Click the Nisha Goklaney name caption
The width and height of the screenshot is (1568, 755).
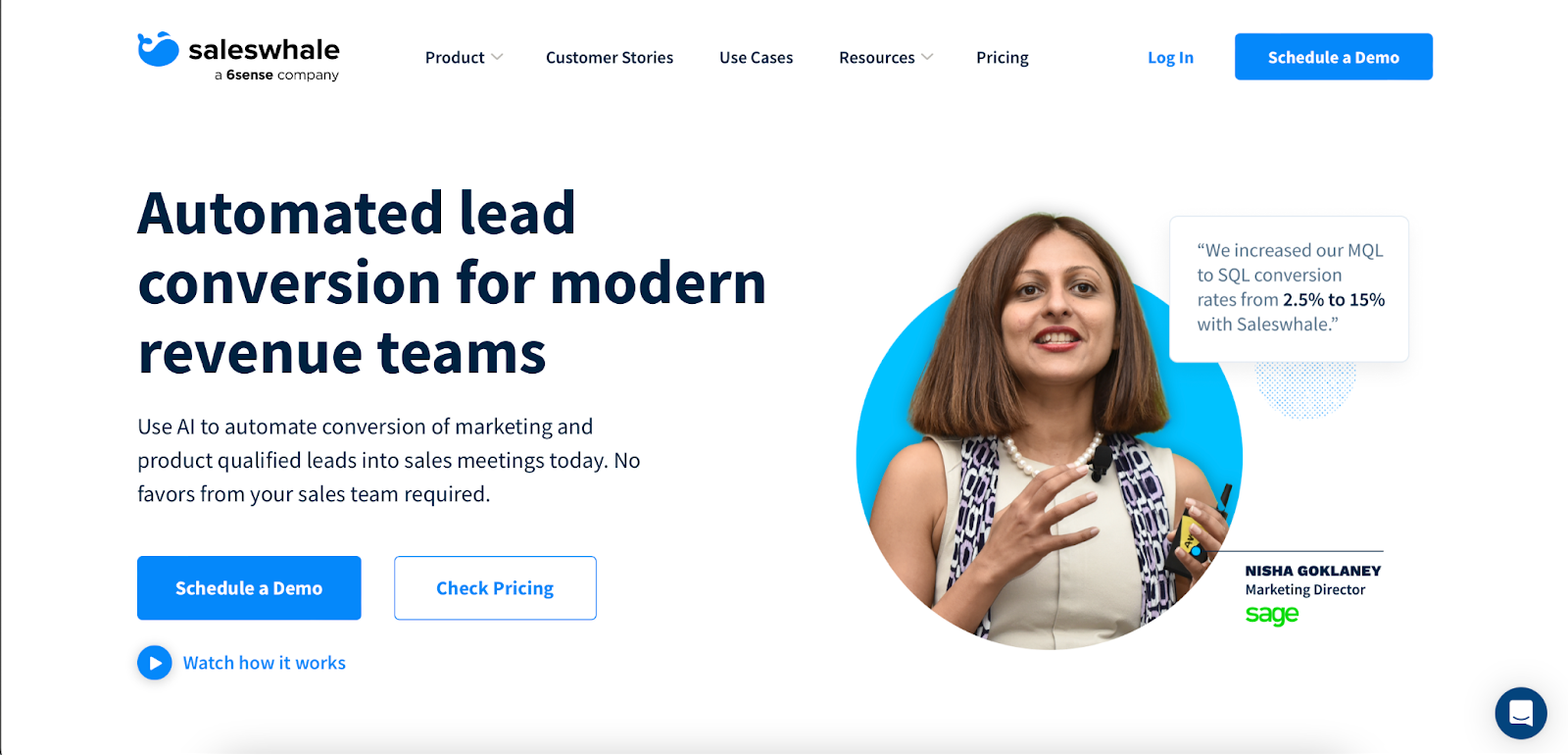click(x=1313, y=571)
